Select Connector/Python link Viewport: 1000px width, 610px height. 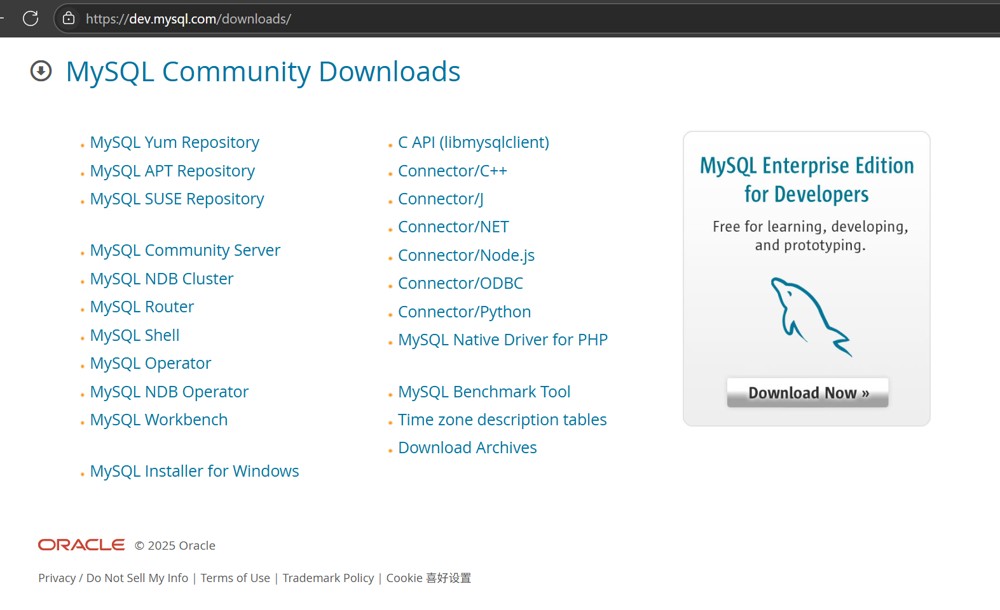(x=464, y=312)
